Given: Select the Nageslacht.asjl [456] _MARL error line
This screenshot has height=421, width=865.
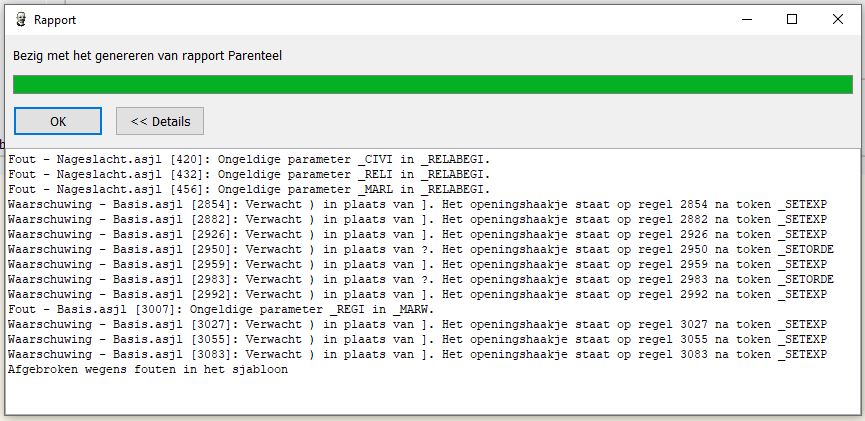Looking at the screenshot, I should click(249, 189).
